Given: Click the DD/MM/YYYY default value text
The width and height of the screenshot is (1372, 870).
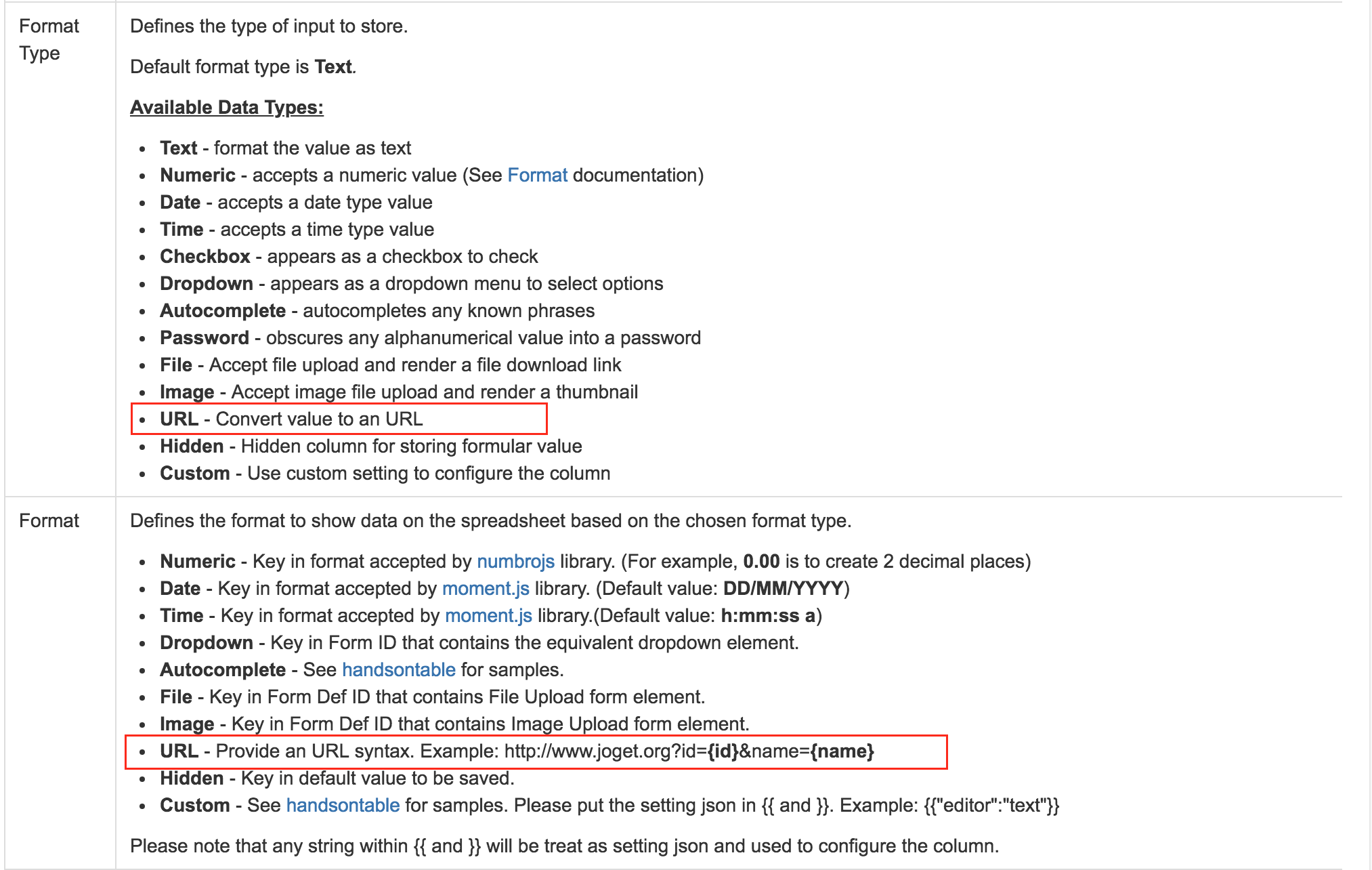Looking at the screenshot, I should point(783,588).
